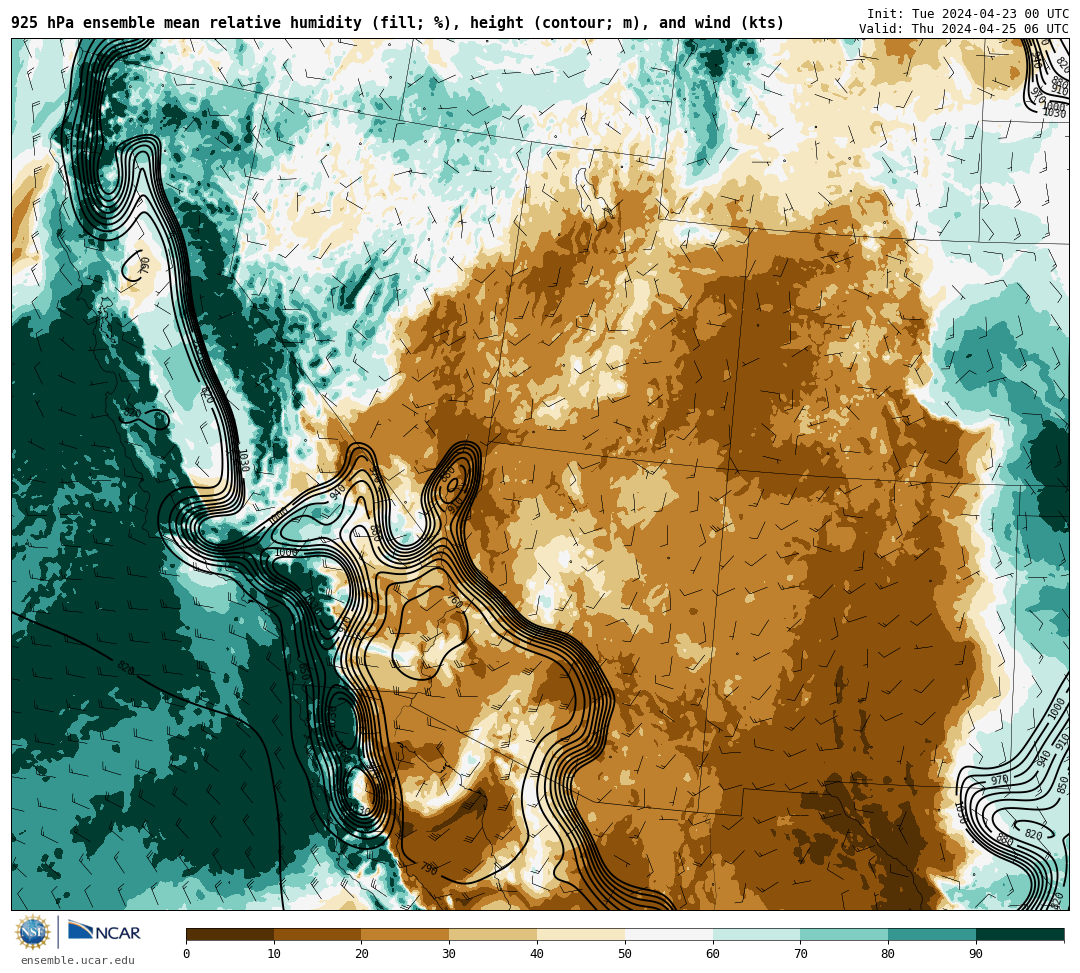1080x973 pixels.
Task: Click colorbar tick label 20
Action: coord(362,954)
